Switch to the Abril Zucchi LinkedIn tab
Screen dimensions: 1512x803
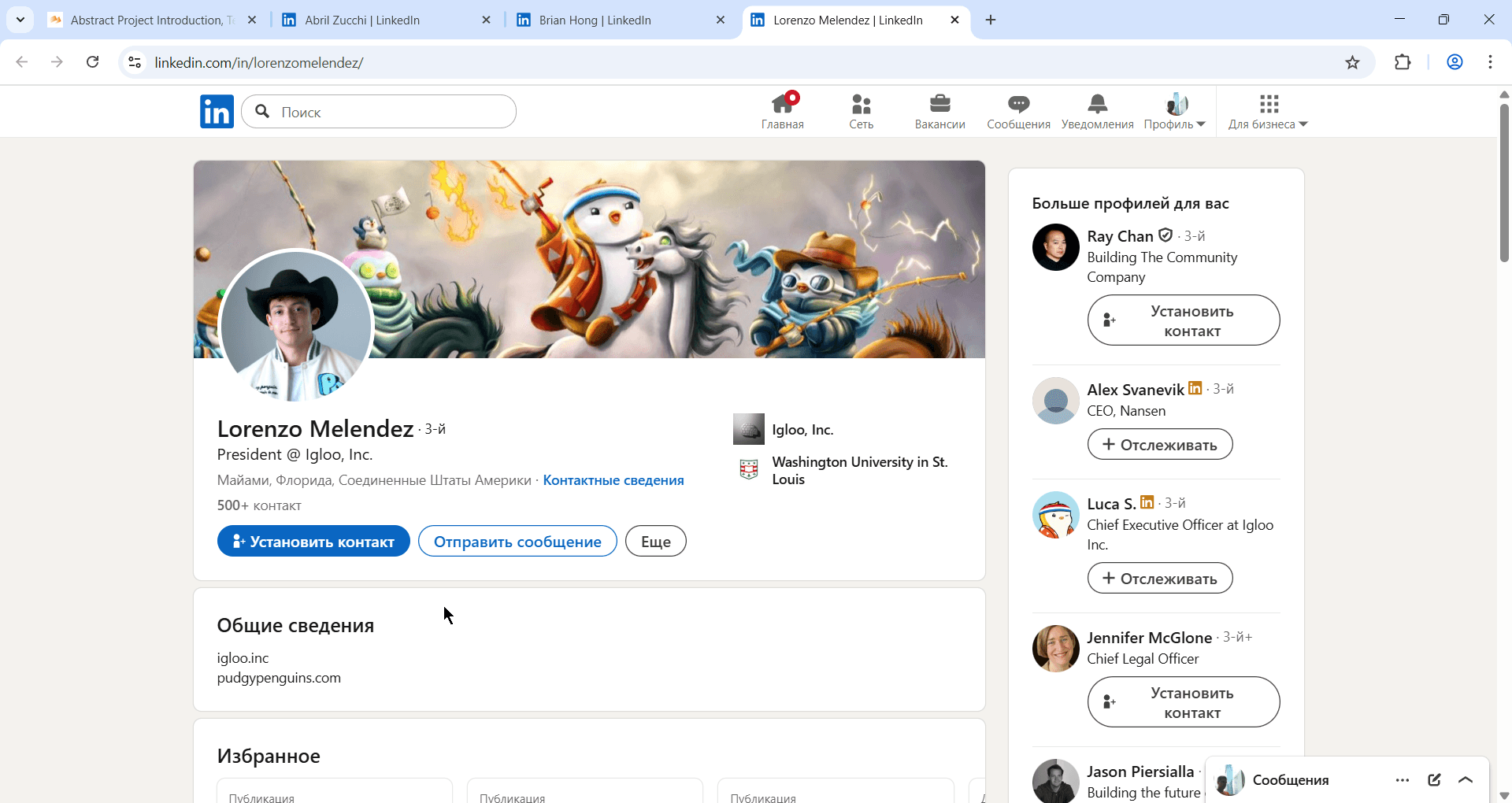tap(386, 20)
